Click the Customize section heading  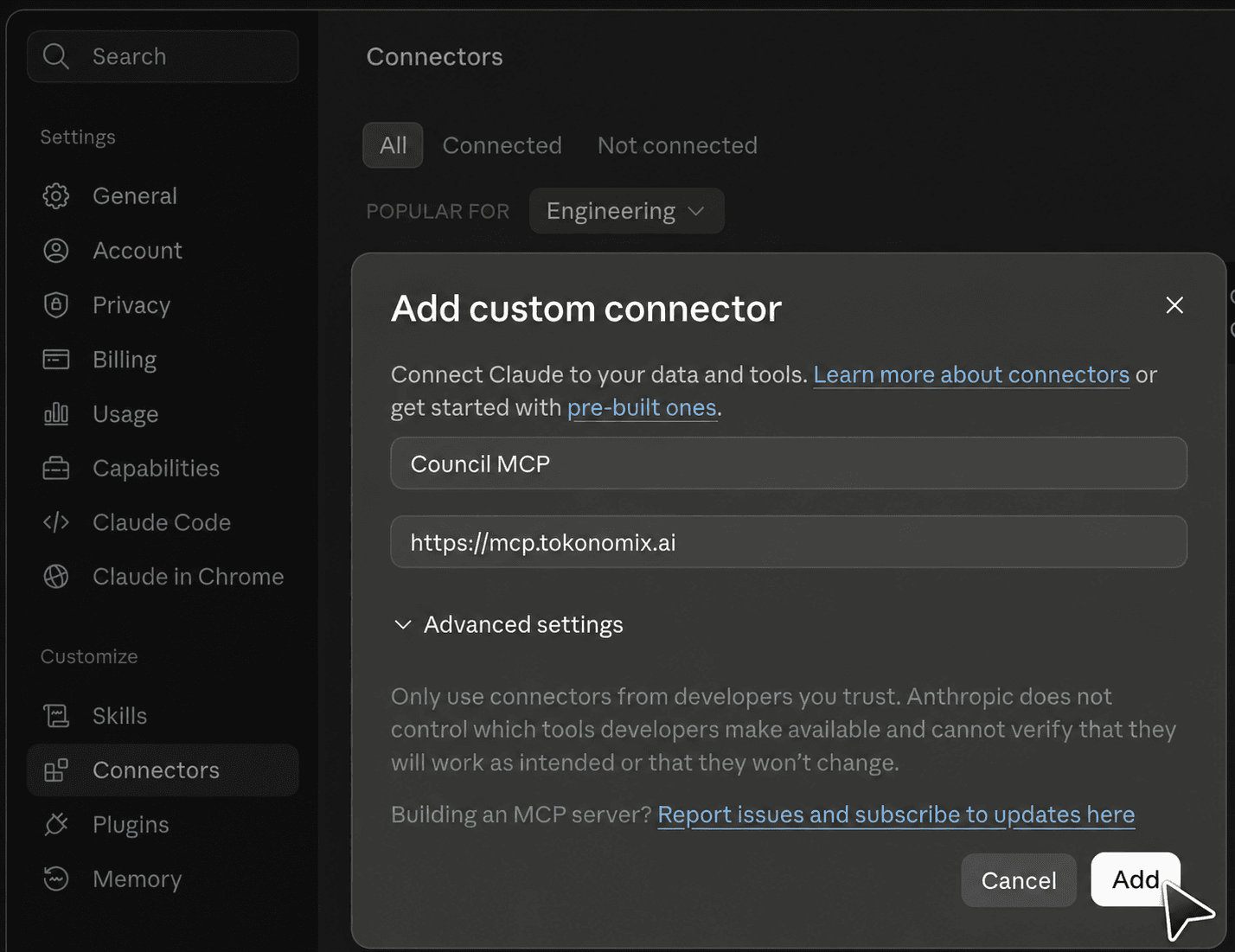tap(89, 656)
